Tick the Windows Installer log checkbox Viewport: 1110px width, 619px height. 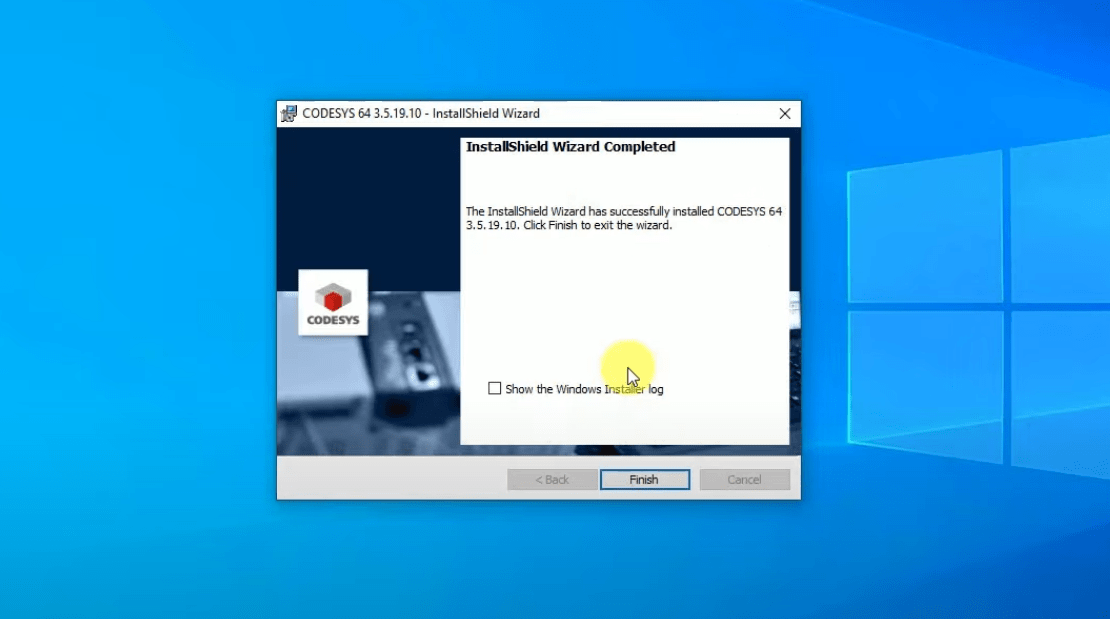(494, 388)
